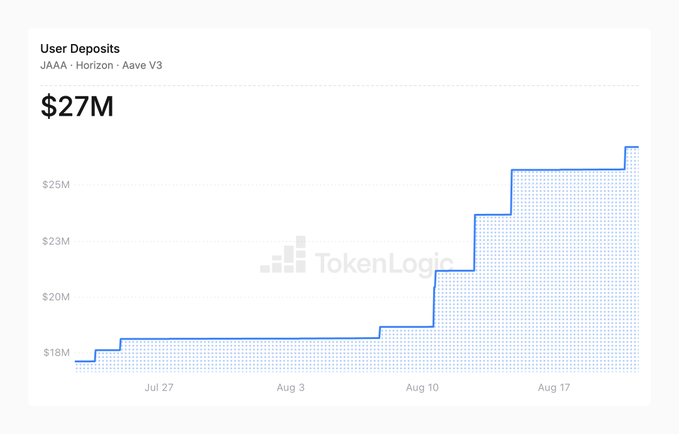This screenshot has height=434, width=679.
Task: Click the $20M y-axis label
Action: click(x=56, y=297)
